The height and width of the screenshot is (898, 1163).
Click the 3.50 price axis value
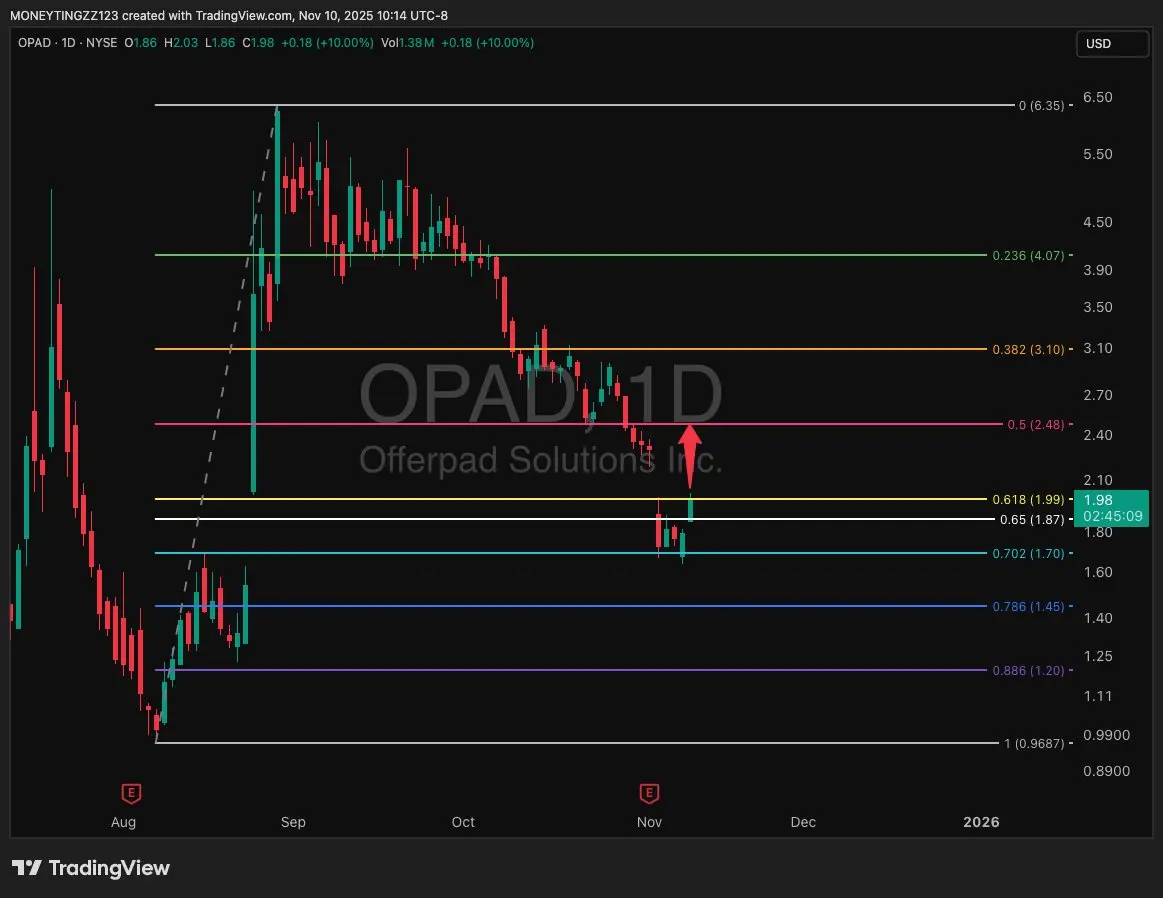(x=1098, y=307)
